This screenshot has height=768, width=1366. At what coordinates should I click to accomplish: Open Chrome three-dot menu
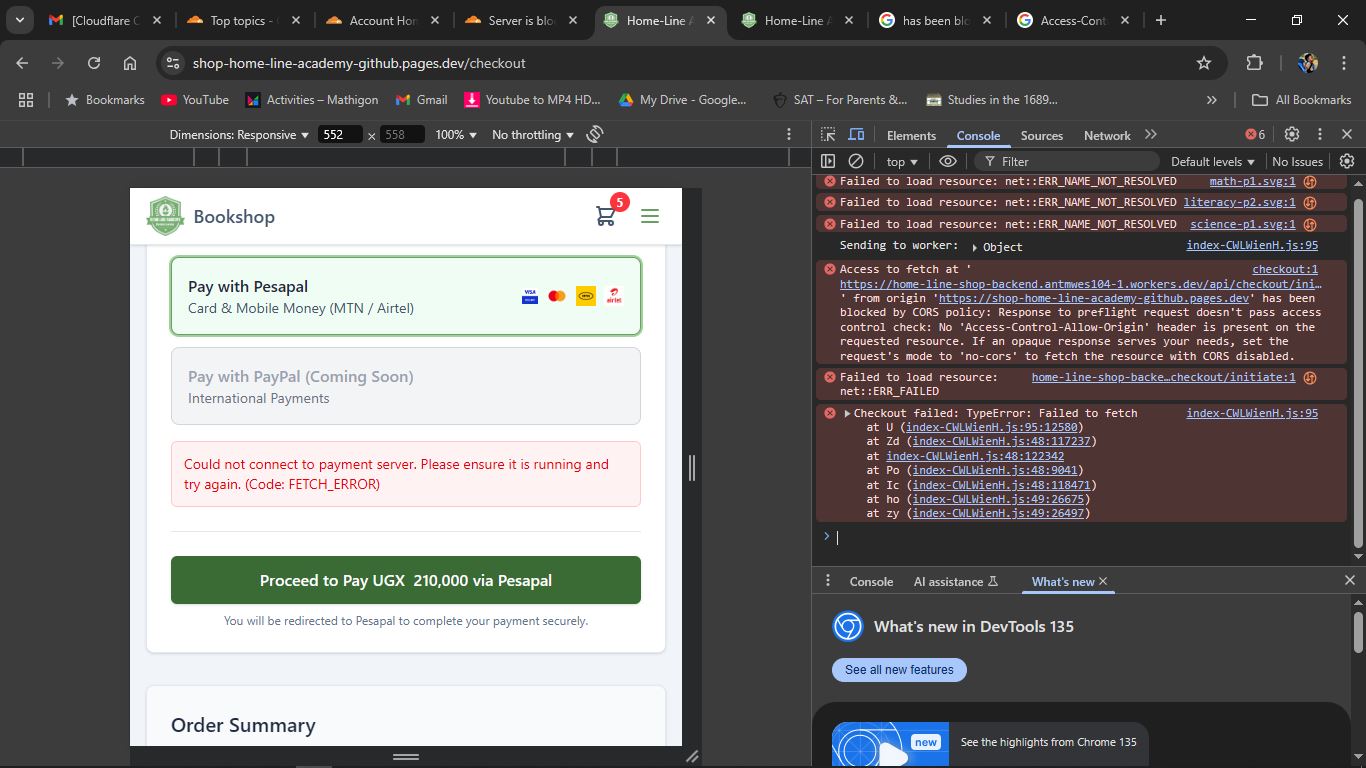tap(1343, 63)
